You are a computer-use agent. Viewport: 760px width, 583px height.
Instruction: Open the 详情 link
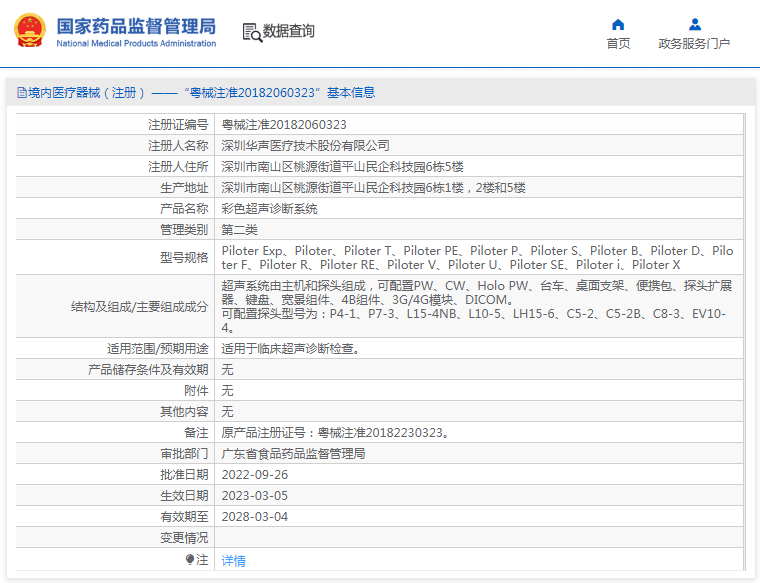coord(234,561)
